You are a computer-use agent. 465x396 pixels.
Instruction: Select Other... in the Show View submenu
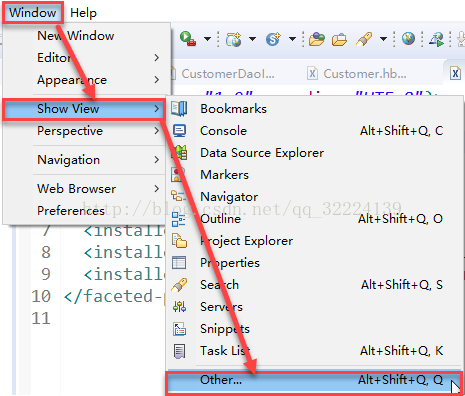coord(314,380)
